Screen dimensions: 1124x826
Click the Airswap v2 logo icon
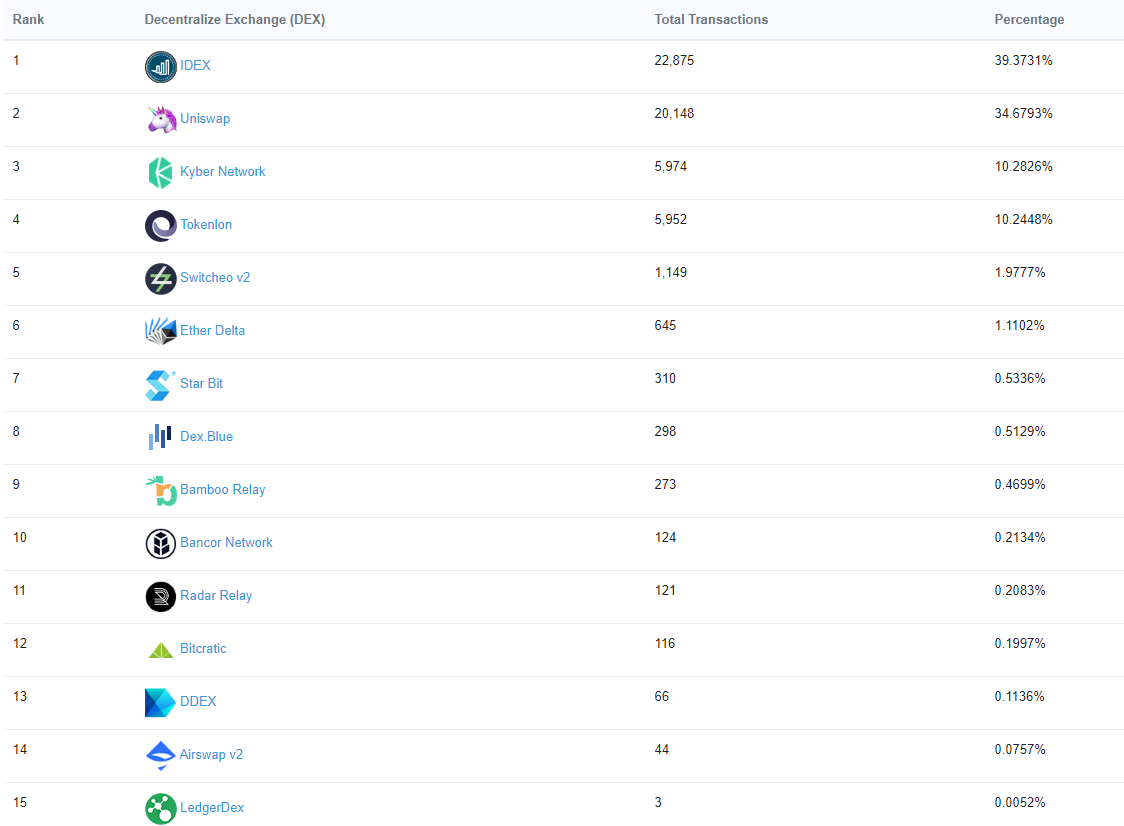click(x=161, y=756)
